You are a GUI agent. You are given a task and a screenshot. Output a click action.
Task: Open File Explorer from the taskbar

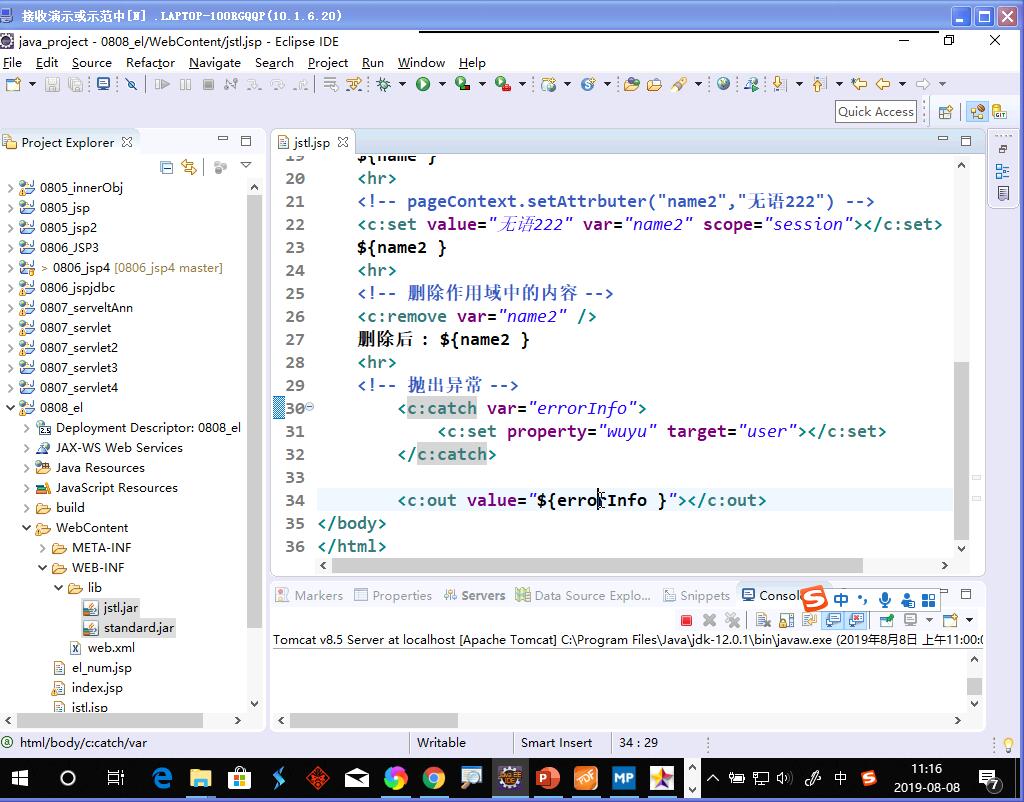pos(200,778)
